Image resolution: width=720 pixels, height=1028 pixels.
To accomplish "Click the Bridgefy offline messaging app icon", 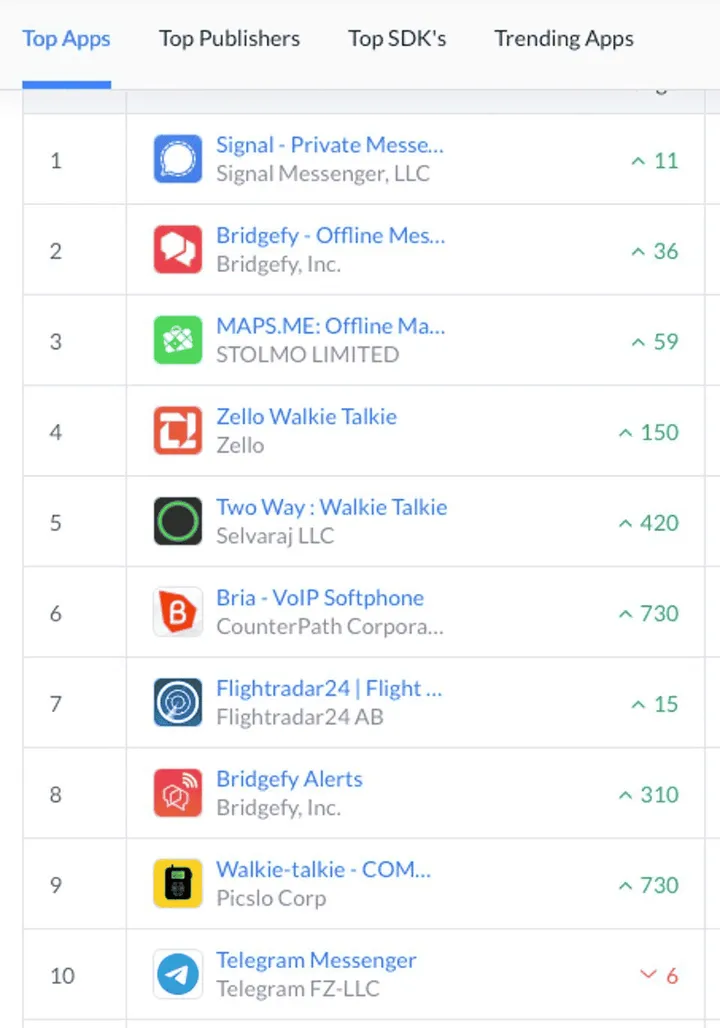I will point(178,250).
